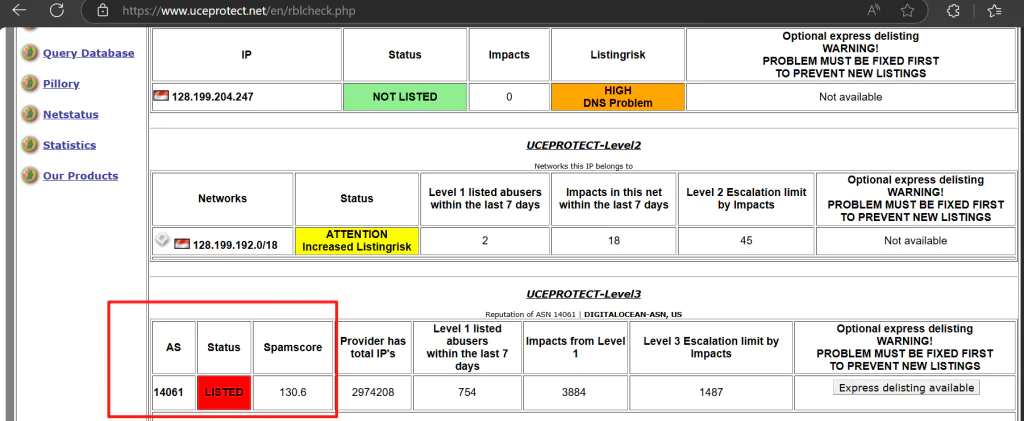Viewport: 1024px width, 421px height.
Task: Click the Impacts from Level 1 value 3884
Action: tap(575, 393)
